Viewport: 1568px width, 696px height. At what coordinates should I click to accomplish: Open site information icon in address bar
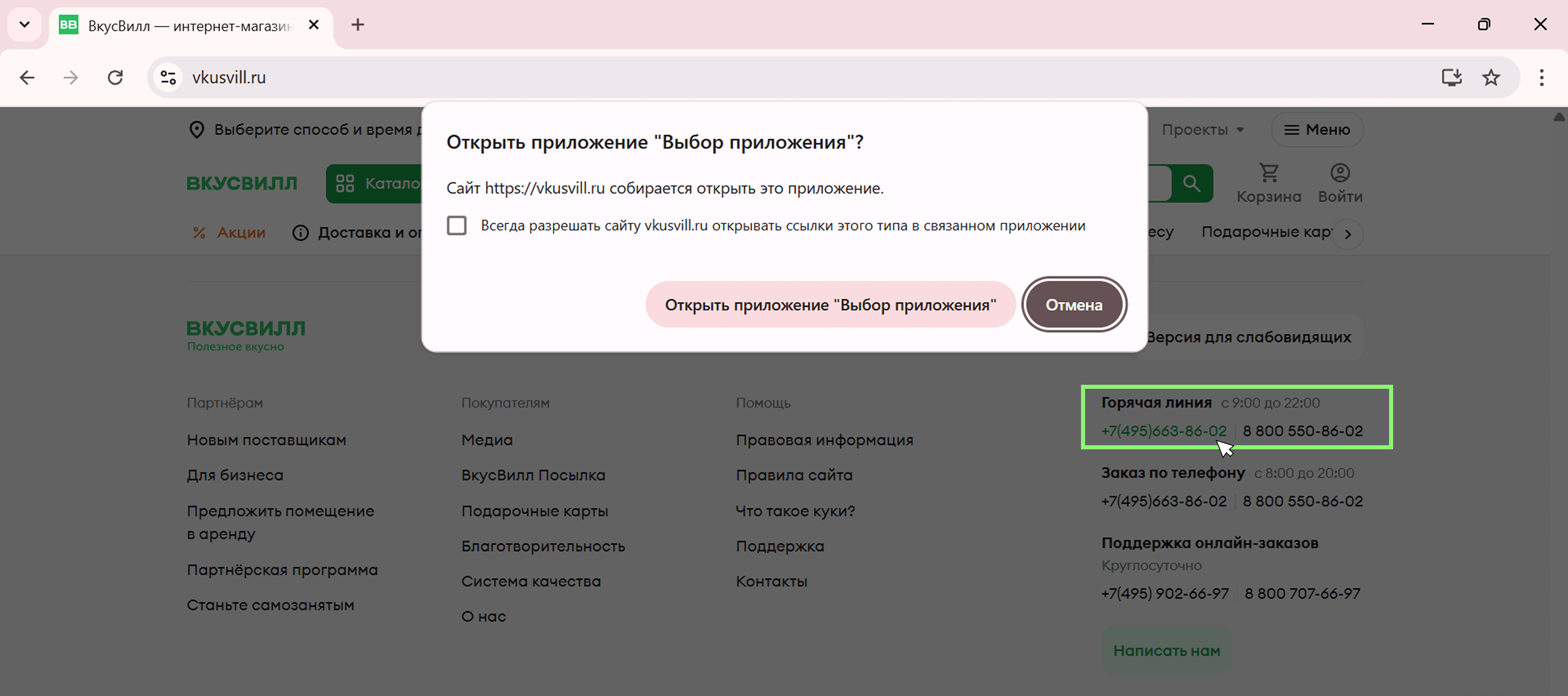tap(168, 77)
